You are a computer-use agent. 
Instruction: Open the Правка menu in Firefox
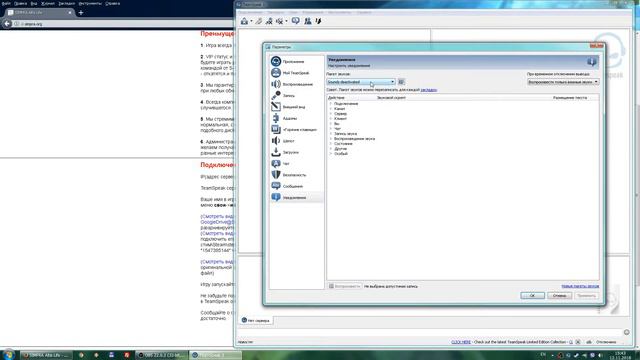pos(20,3)
